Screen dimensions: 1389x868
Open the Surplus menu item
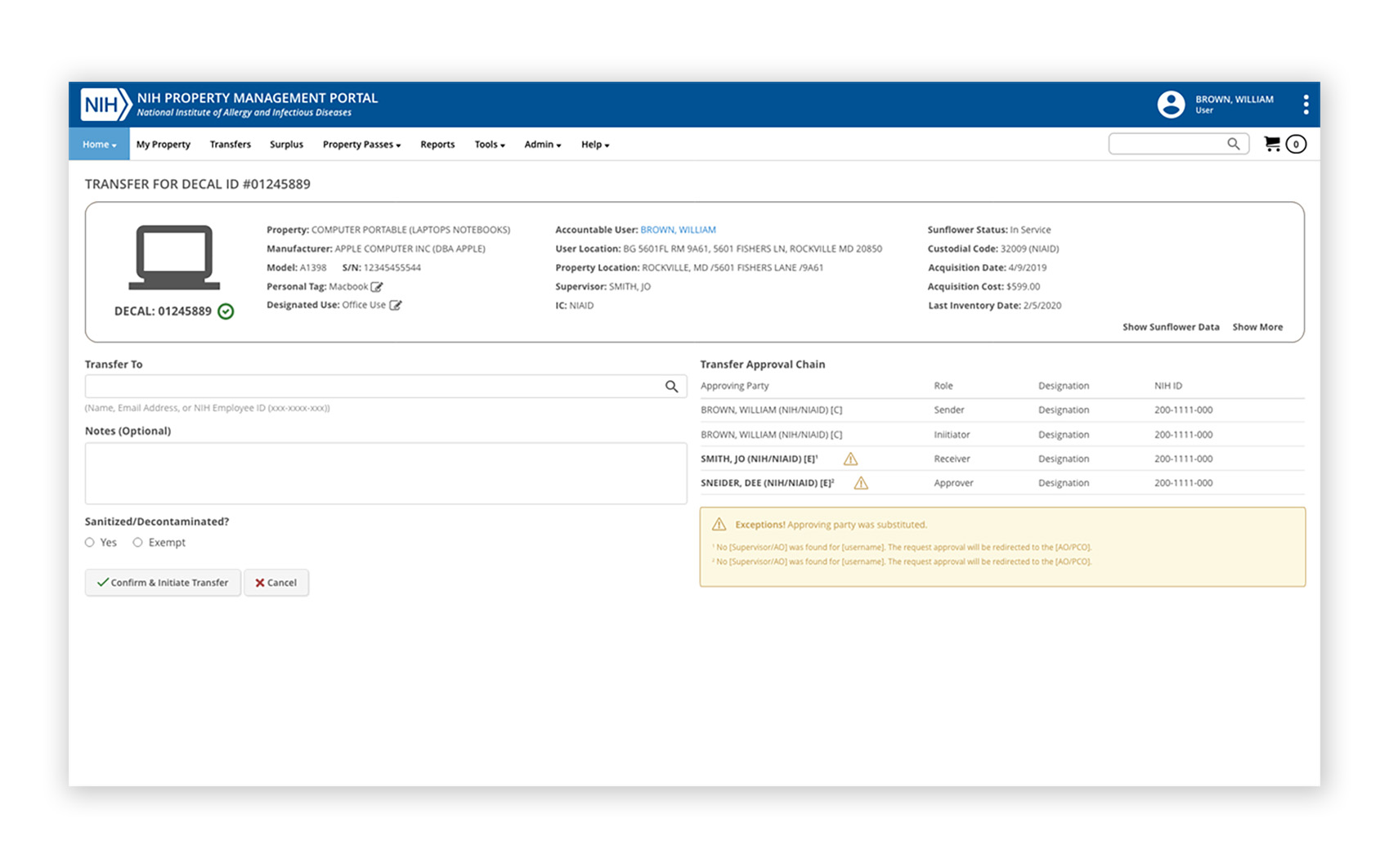point(286,145)
